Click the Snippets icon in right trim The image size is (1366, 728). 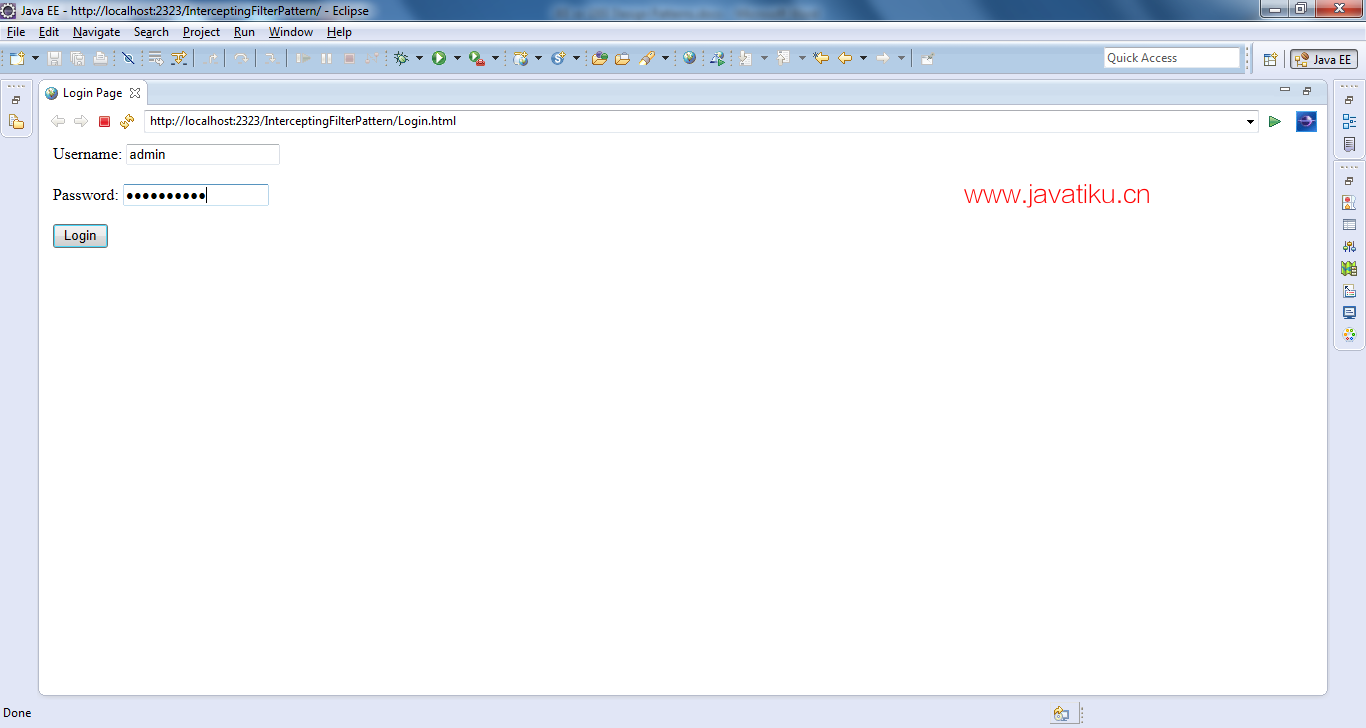(x=1349, y=290)
